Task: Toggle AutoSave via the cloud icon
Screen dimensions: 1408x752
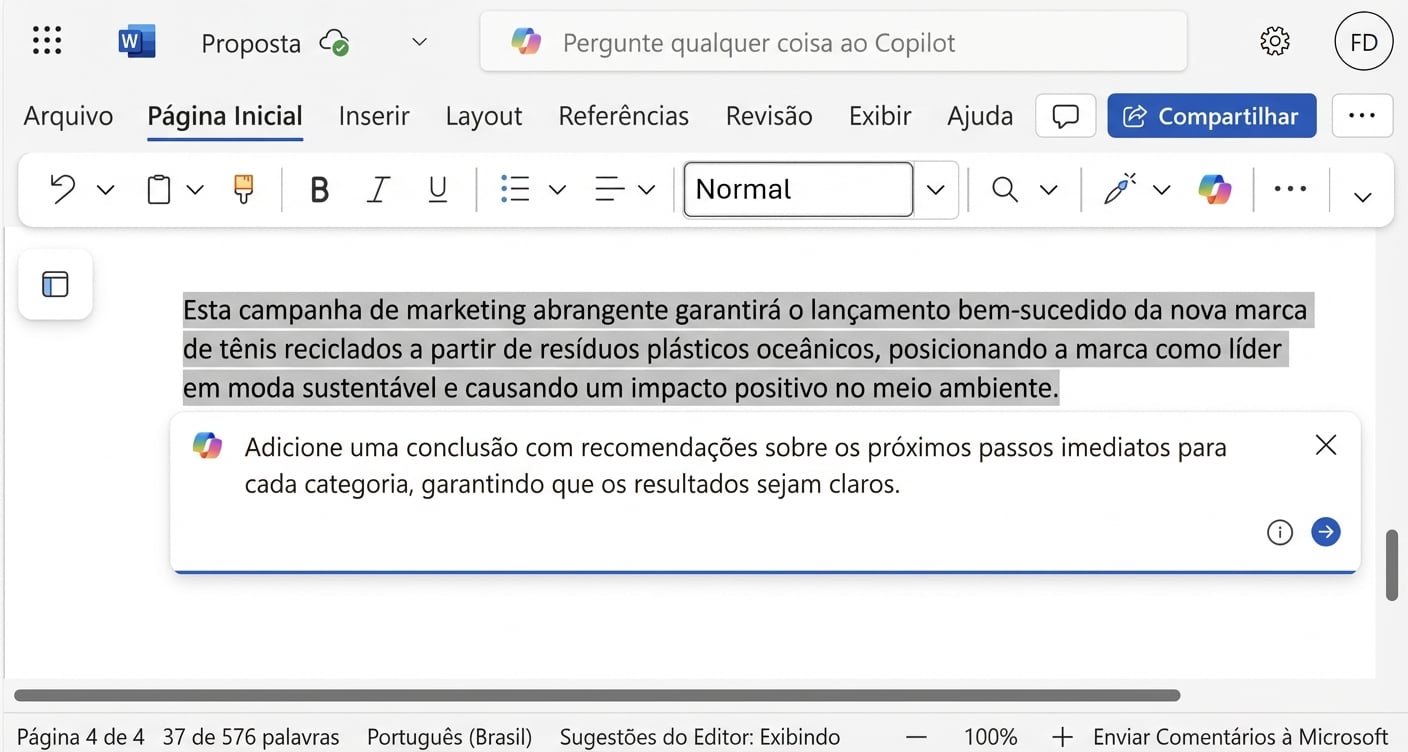Action: tap(335, 43)
